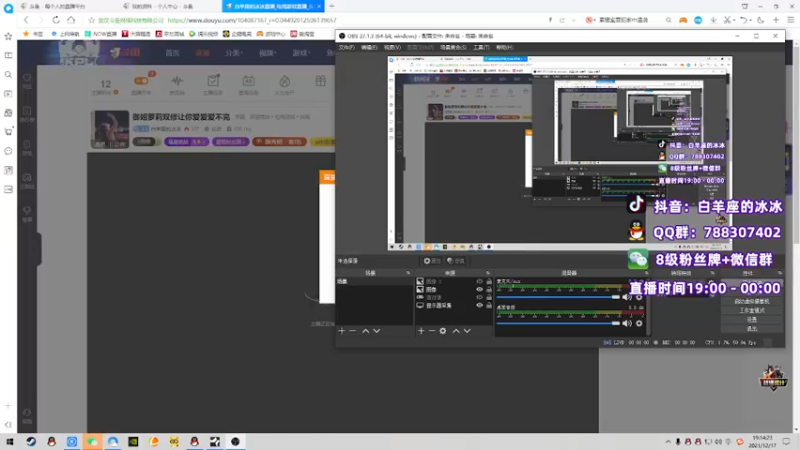
Task: Open the 文件(F) menu in OBS
Action: pos(346,47)
